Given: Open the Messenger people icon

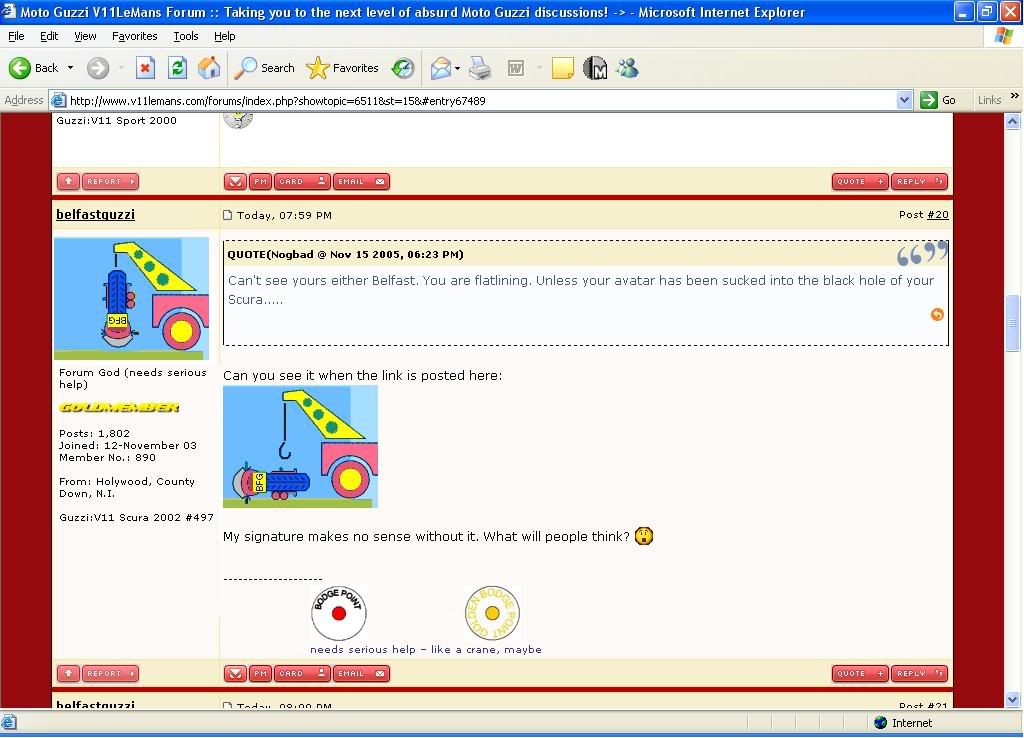Looking at the screenshot, I should tap(628, 68).
